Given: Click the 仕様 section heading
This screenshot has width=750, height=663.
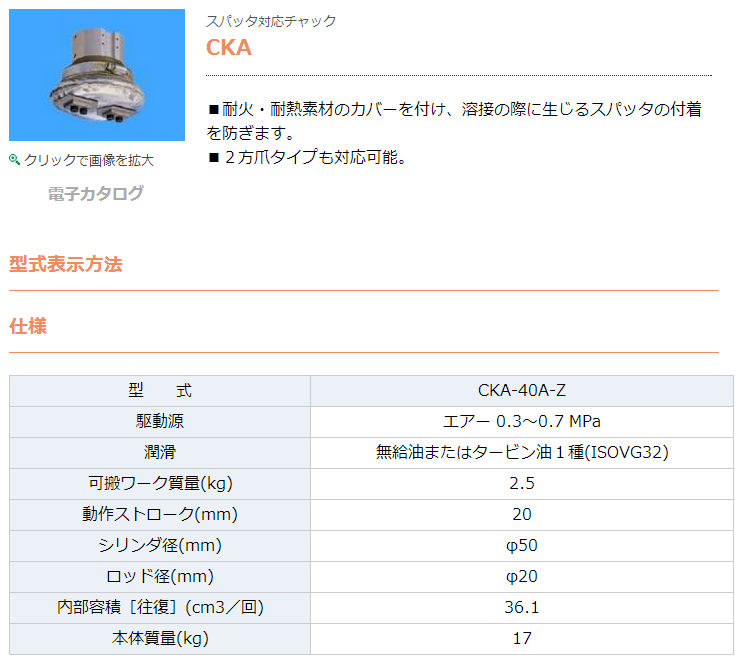Looking at the screenshot, I should coord(28,326).
